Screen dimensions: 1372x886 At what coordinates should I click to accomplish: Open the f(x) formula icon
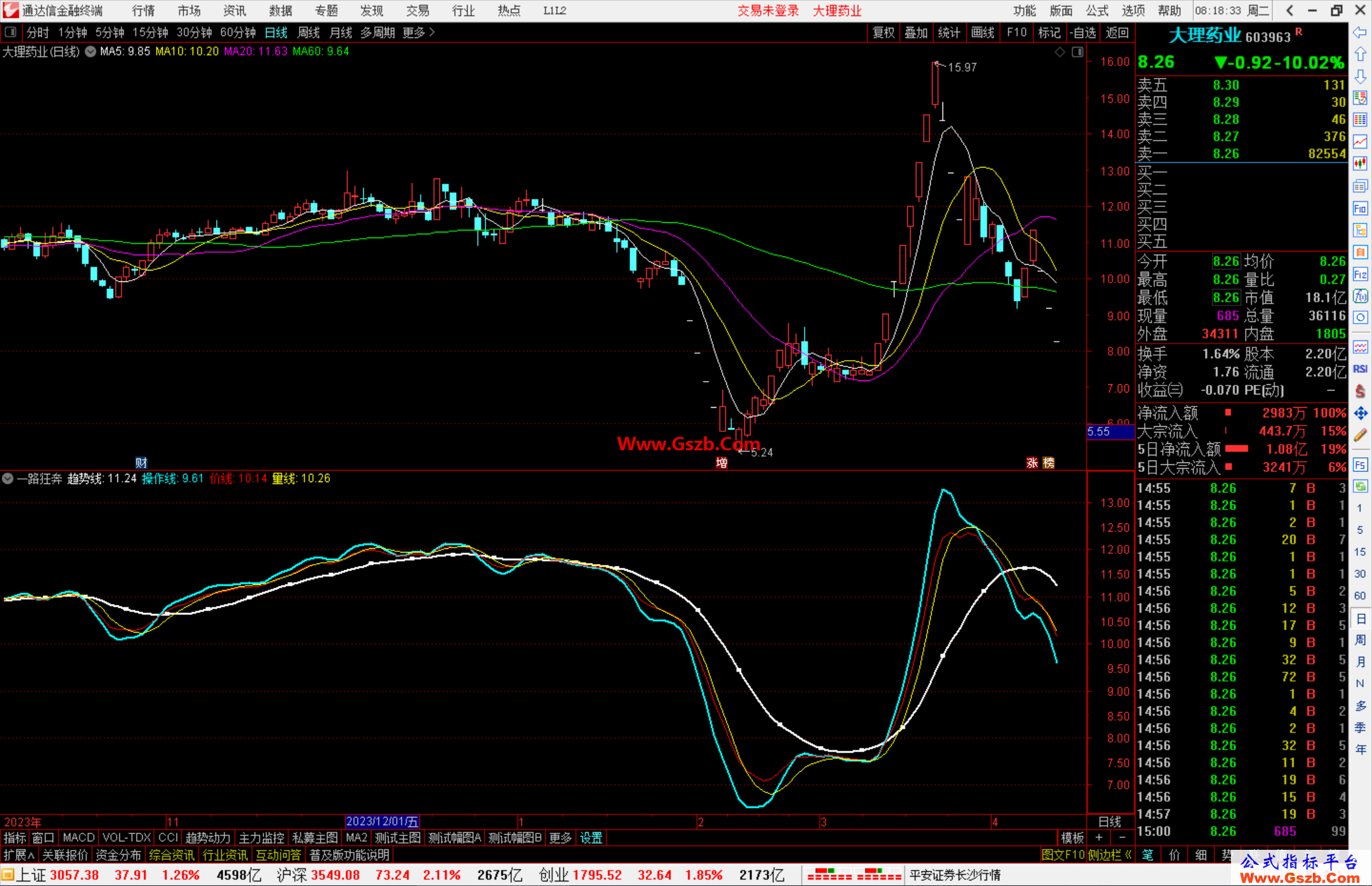point(1360,296)
